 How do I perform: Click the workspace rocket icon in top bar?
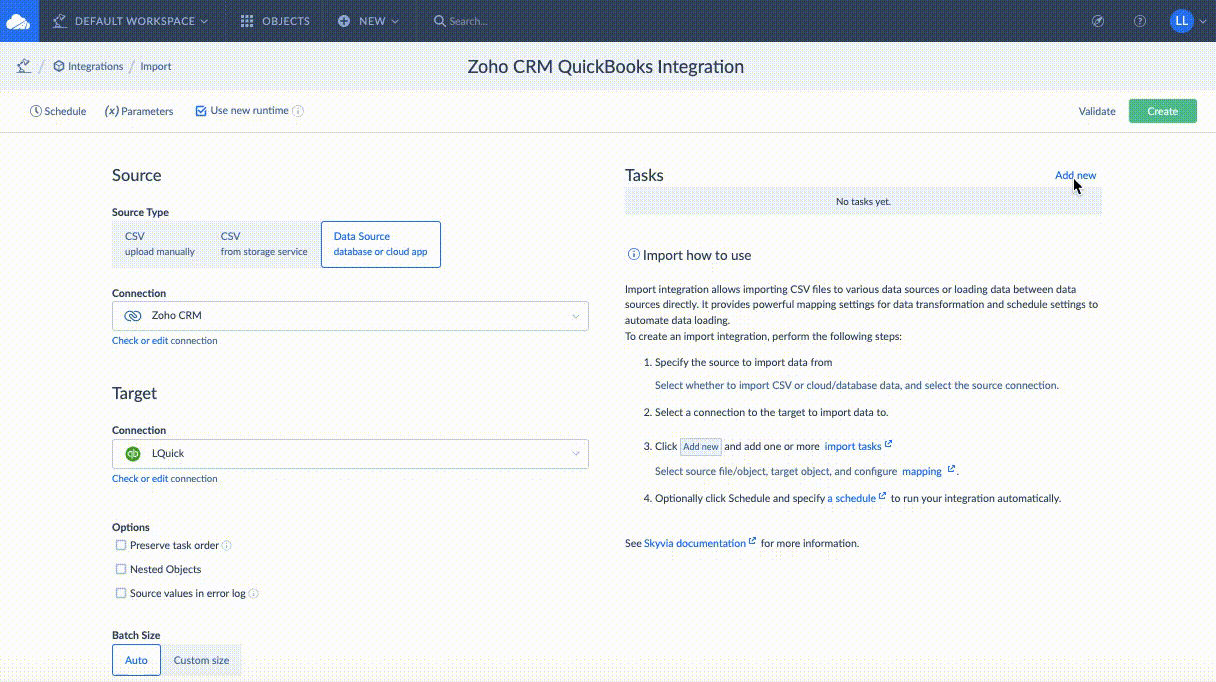[60, 21]
